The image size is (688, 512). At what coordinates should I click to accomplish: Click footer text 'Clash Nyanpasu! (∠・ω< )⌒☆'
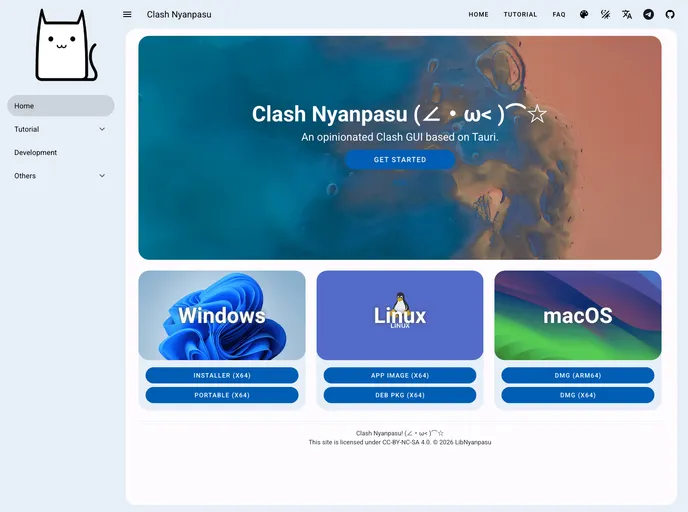click(400, 433)
